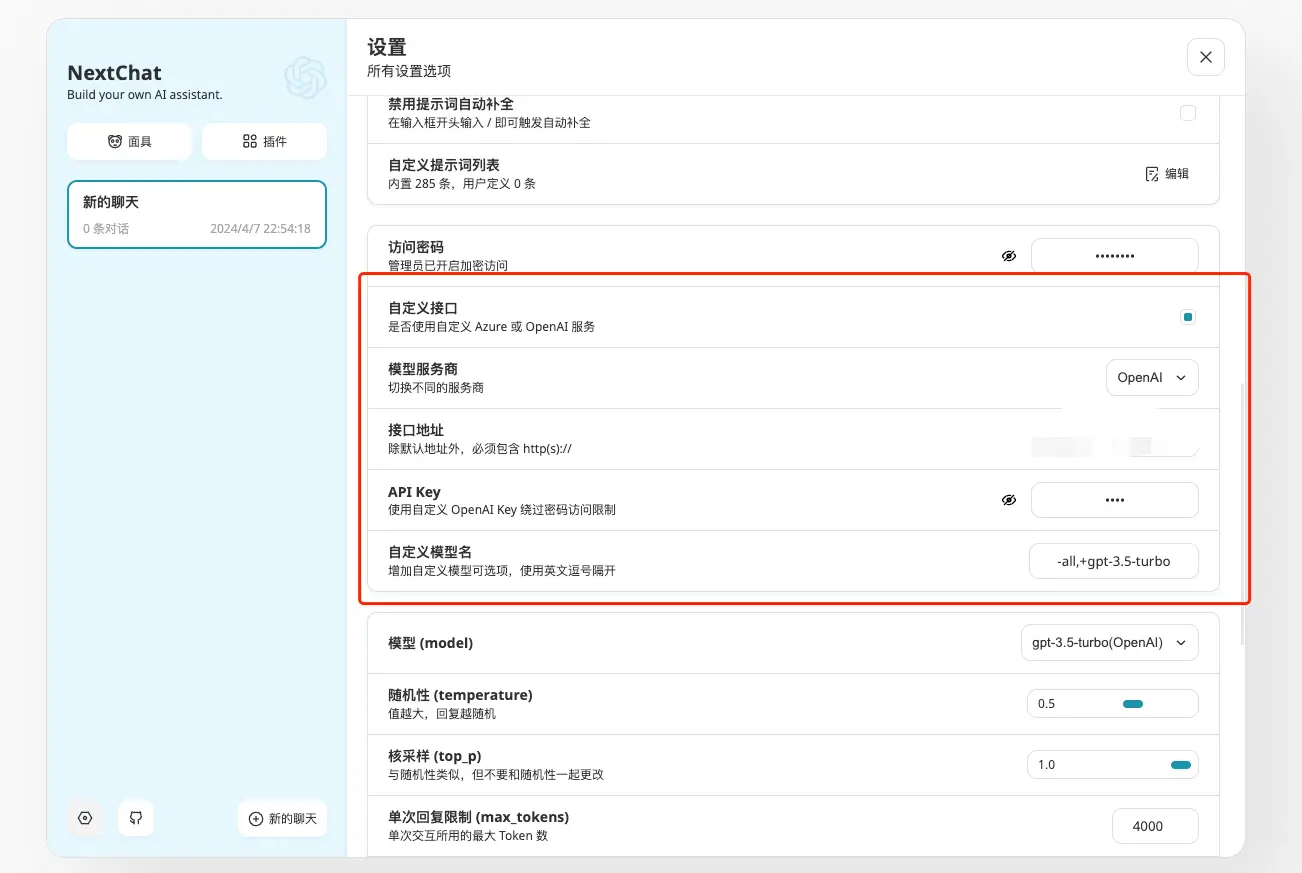
Task: Click the mask icon on the 面具 button
Action: coord(113,141)
